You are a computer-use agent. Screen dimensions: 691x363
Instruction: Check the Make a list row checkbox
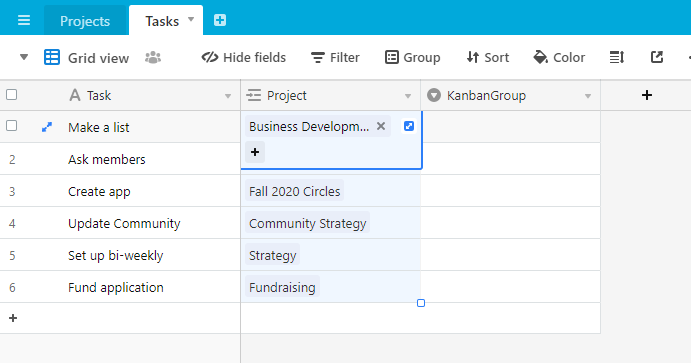(x=12, y=126)
